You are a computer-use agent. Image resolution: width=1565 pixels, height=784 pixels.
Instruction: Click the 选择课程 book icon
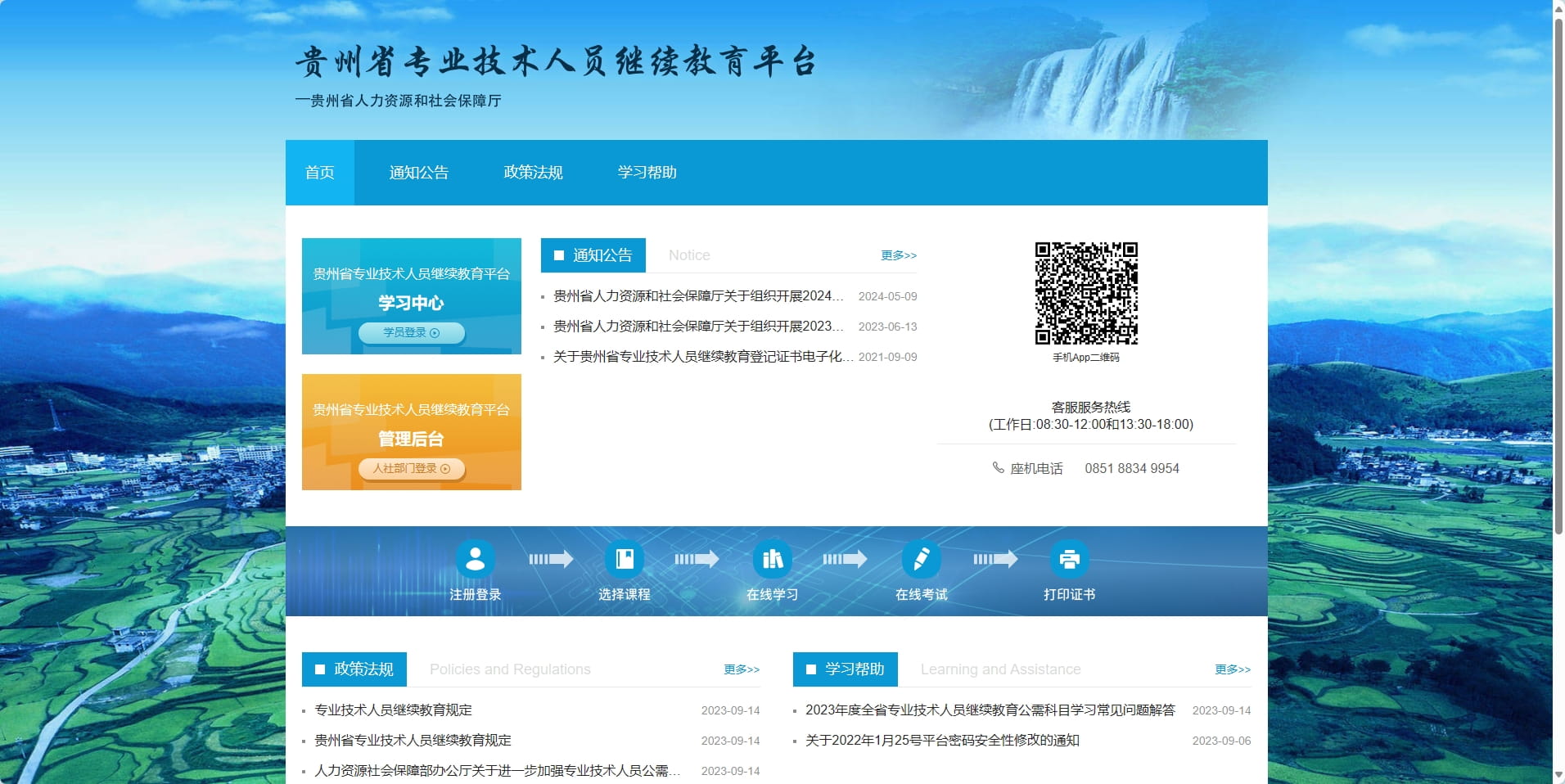[625, 559]
